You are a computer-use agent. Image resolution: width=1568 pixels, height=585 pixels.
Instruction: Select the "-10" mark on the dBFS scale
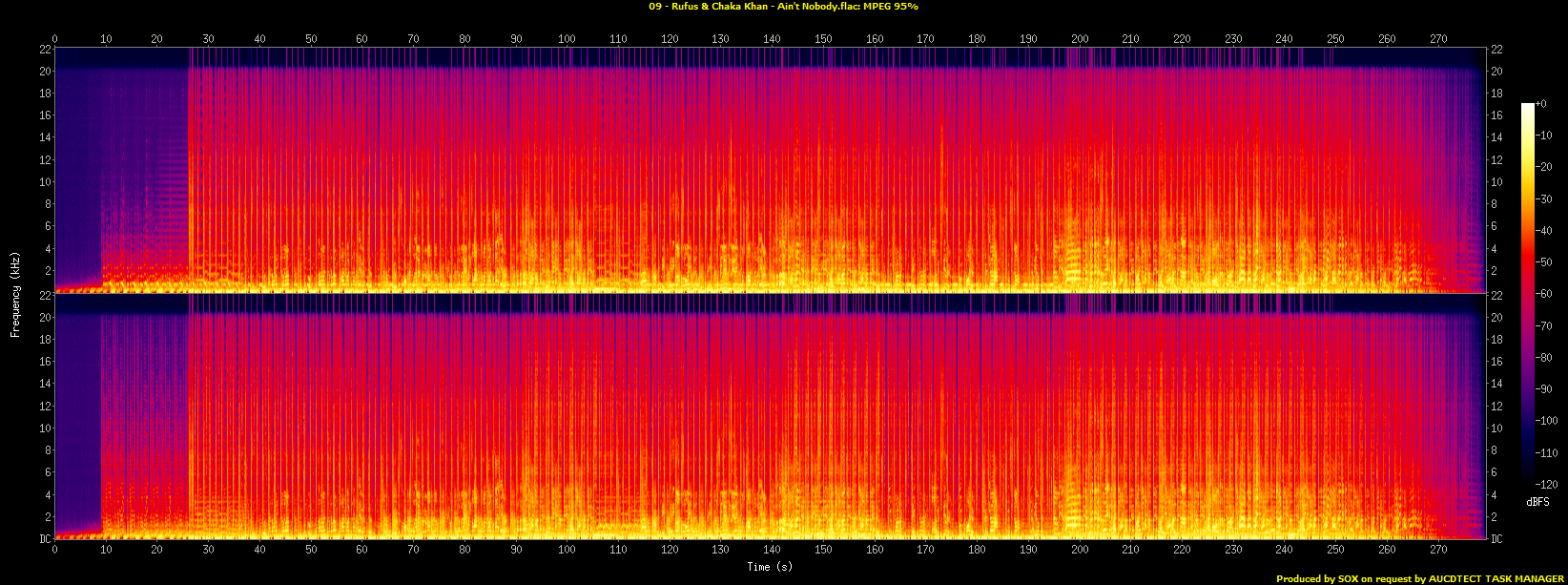click(1545, 136)
